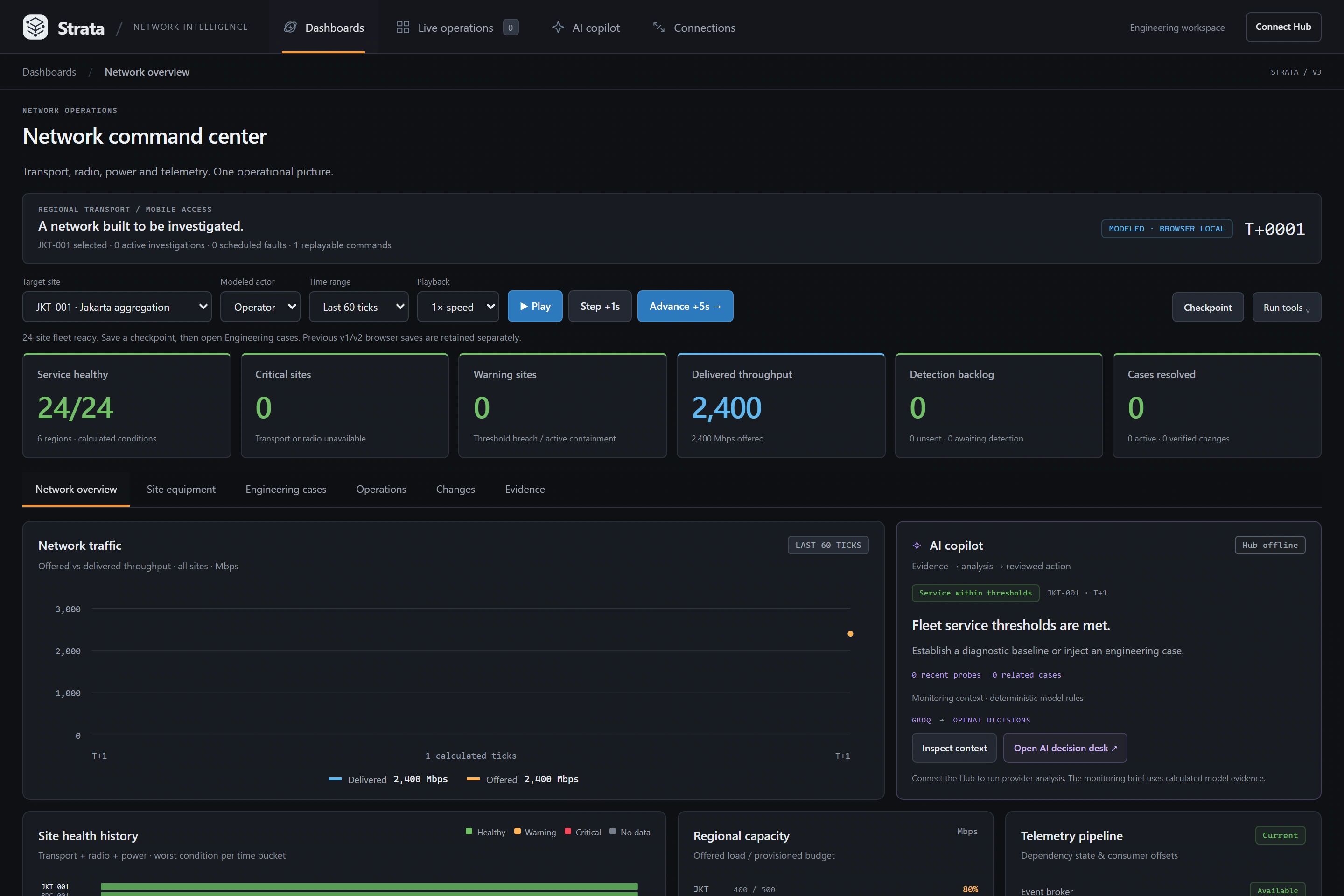This screenshot has height=896, width=1344.
Task: Expand the Run tools menu
Action: [1287, 308]
